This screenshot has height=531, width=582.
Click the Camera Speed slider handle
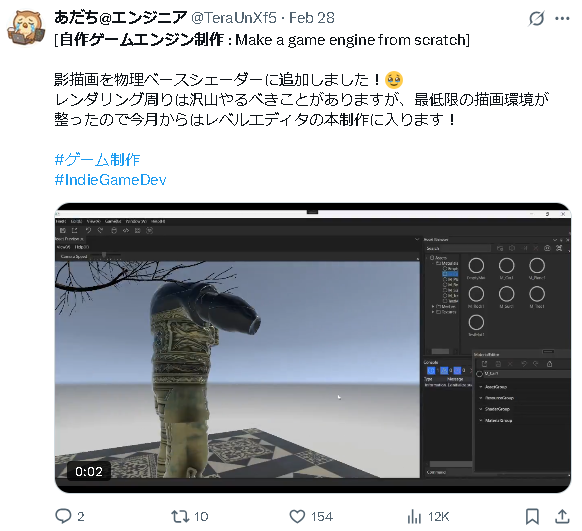click(x=104, y=254)
